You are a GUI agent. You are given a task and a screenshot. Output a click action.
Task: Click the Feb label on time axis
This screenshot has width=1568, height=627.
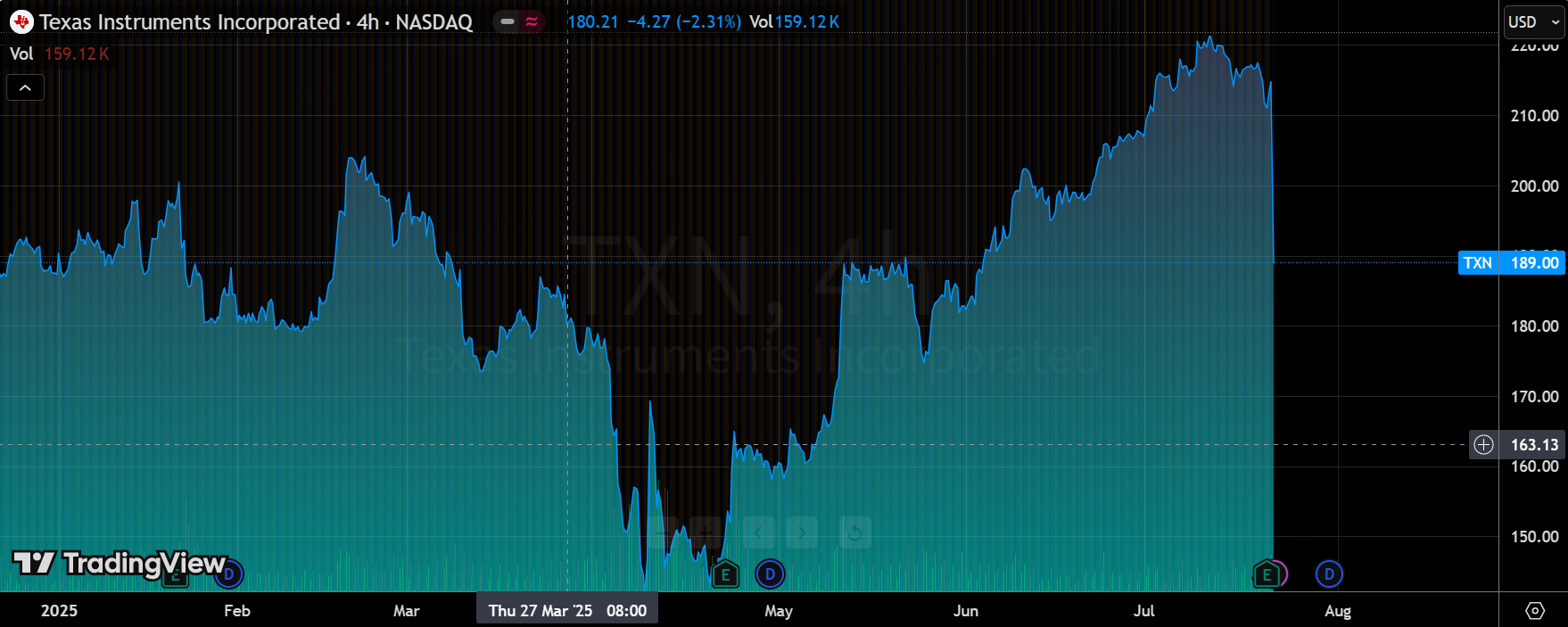pos(237,611)
